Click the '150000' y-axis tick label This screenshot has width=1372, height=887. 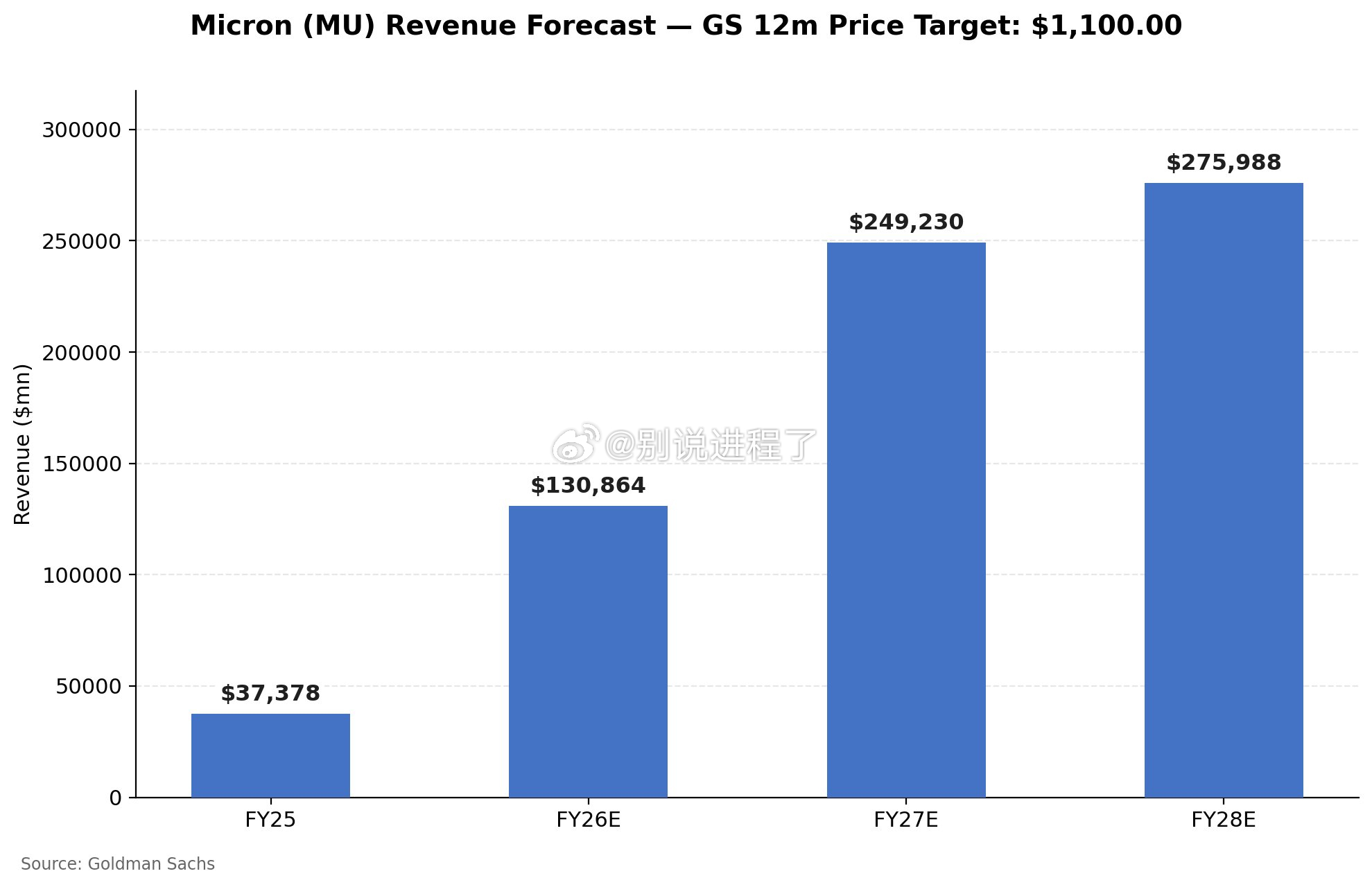click(82, 464)
